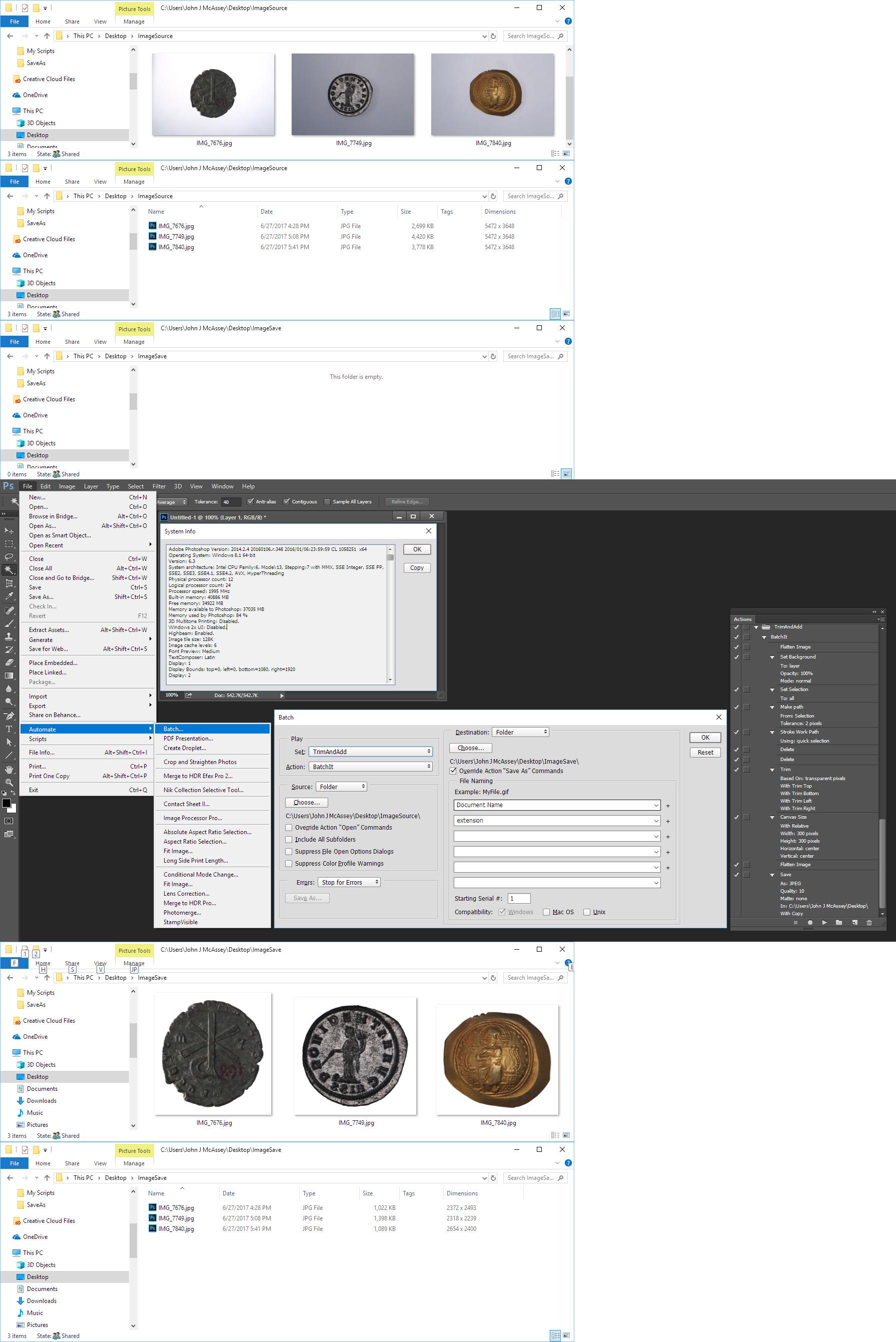Swap foreground and background colors
The image size is (896, 1342).
pyautogui.click(x=13, y=793)
